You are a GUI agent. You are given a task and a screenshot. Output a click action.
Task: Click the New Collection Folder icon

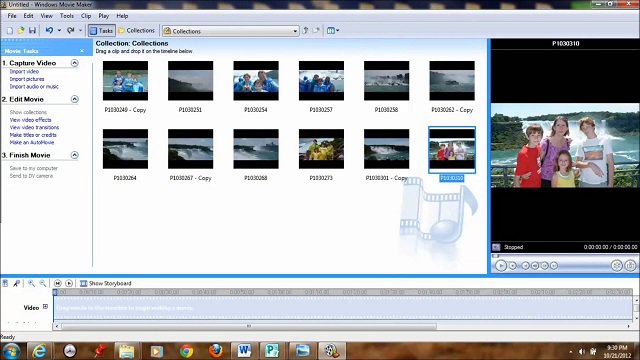pos(316,31)
